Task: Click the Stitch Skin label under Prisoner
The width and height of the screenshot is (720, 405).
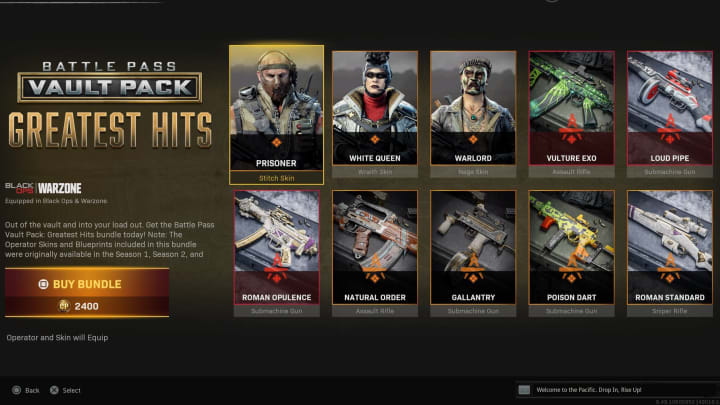Action: tap(276, 178)
